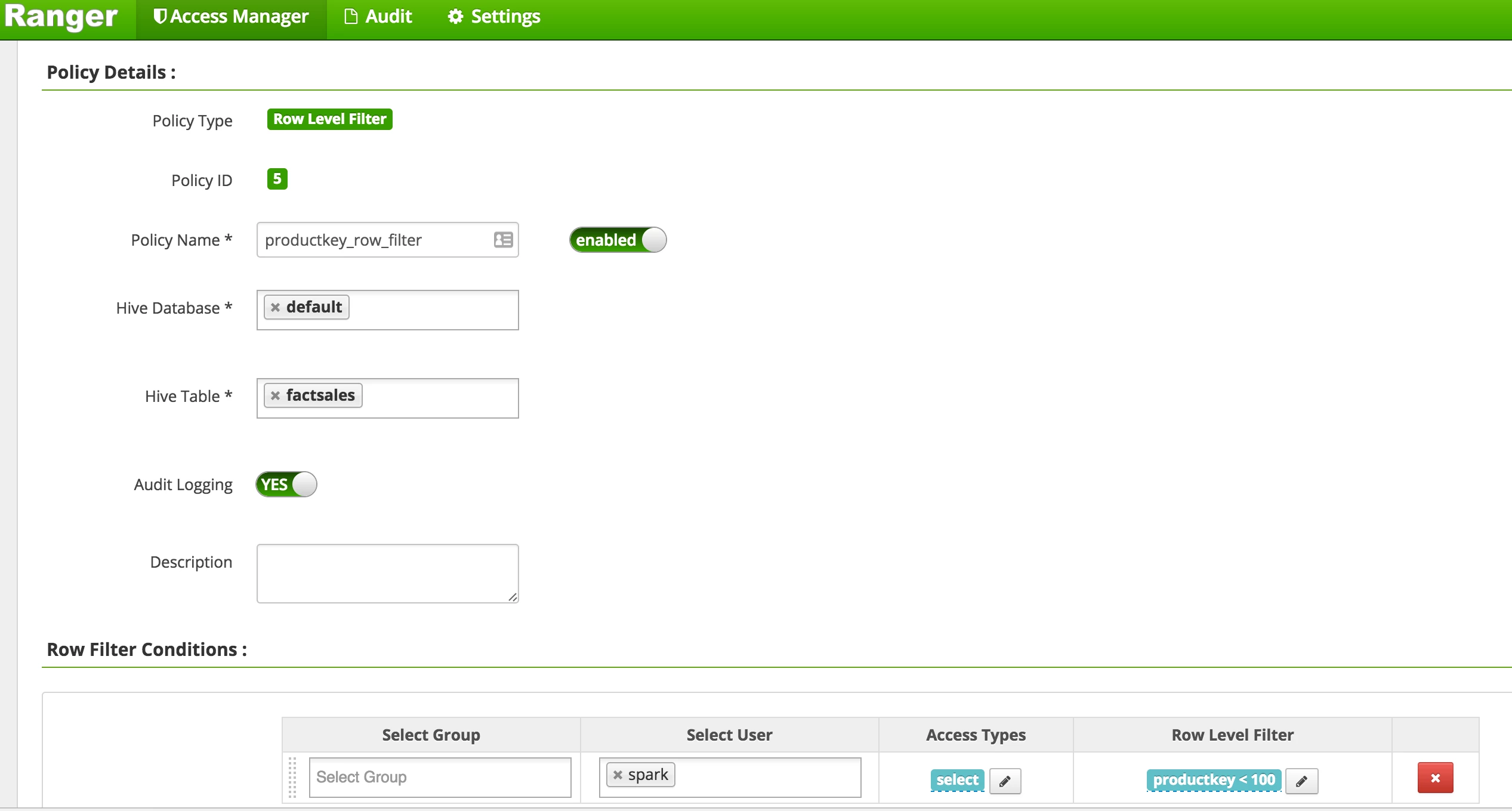Viewport: 1512px width, 811px height.
Task: Click the select access type tag
Action: point(957,780)
